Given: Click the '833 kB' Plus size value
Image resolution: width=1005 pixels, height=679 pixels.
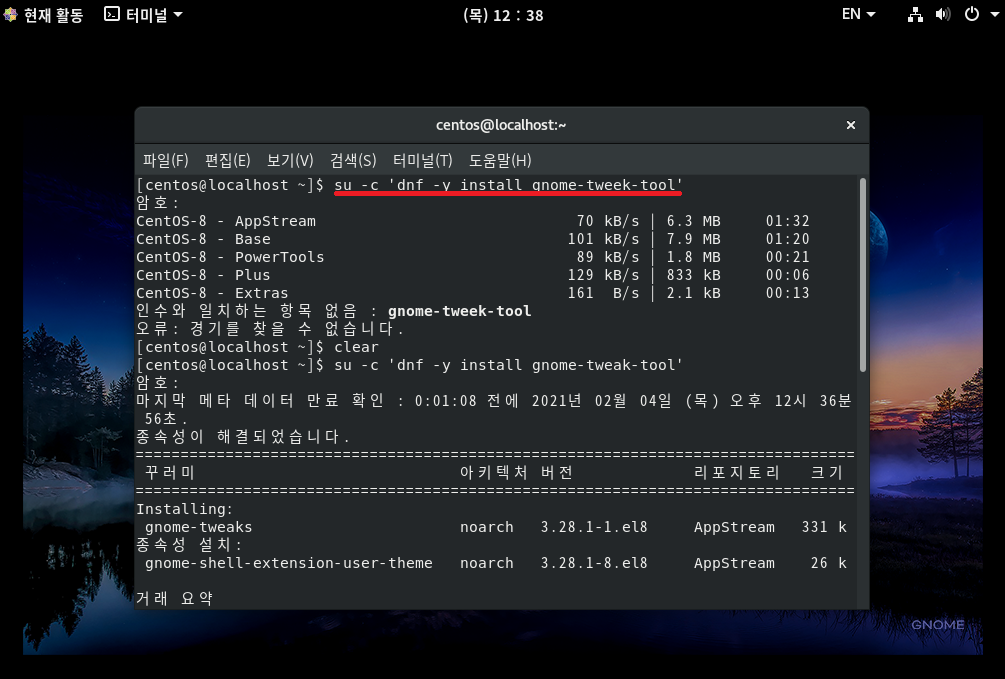Looking at the screenshot, I should tap(694, 275).
